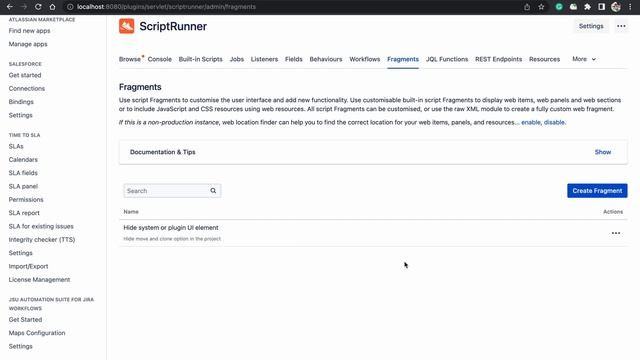Show the Documentation & Tips panel
This screenshot has height=360, width=640.
point(602,152)
